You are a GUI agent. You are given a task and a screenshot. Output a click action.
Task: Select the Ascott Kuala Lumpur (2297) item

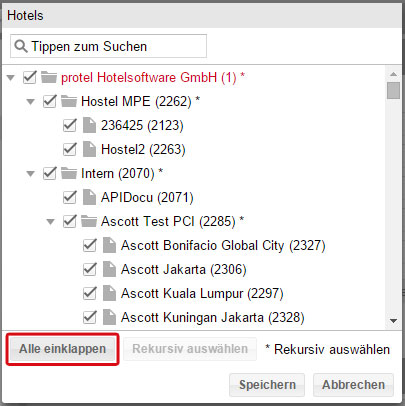click(202, 294)
